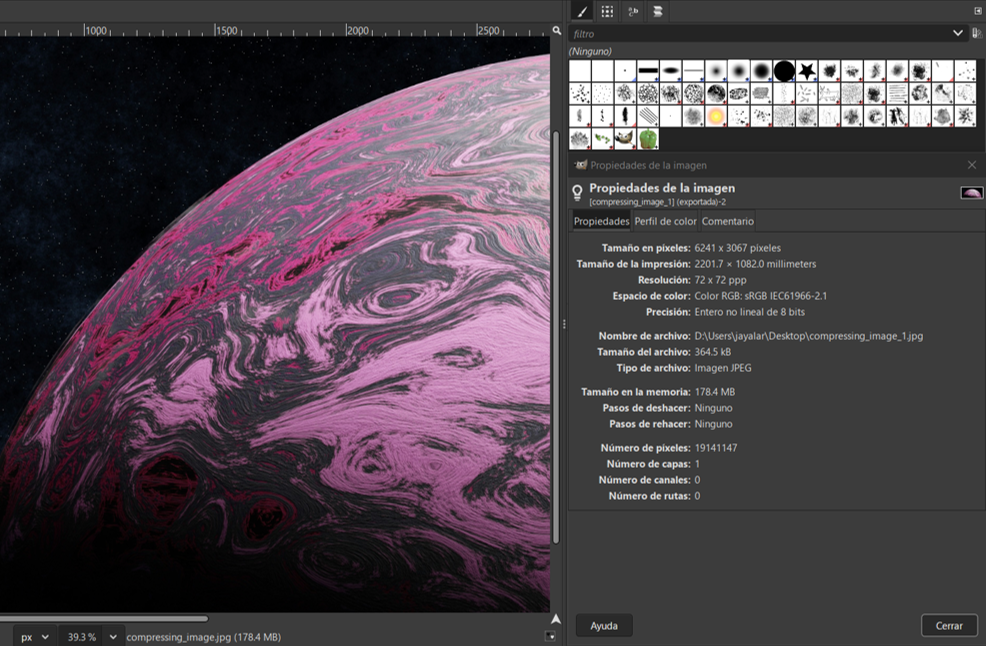The image size is (986, 646).
Task: Click the "Pasos de deshacer:" label
Action: (646, 408)
